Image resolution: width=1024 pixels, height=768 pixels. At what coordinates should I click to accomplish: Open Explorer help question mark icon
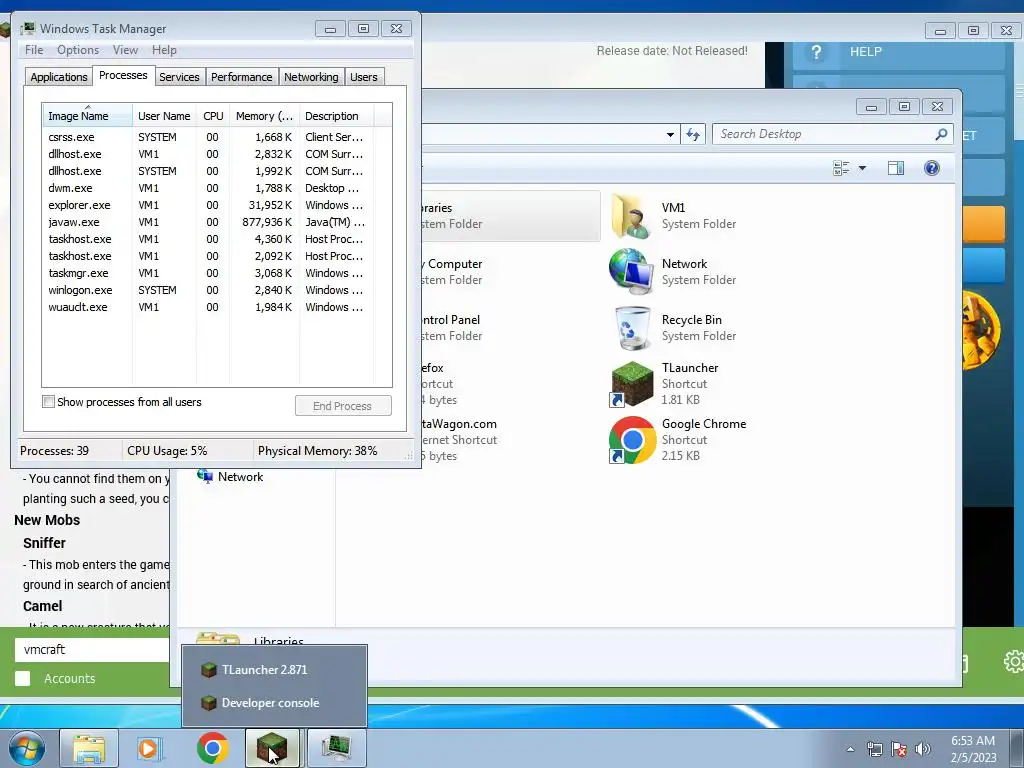click(x=932, y=168)
